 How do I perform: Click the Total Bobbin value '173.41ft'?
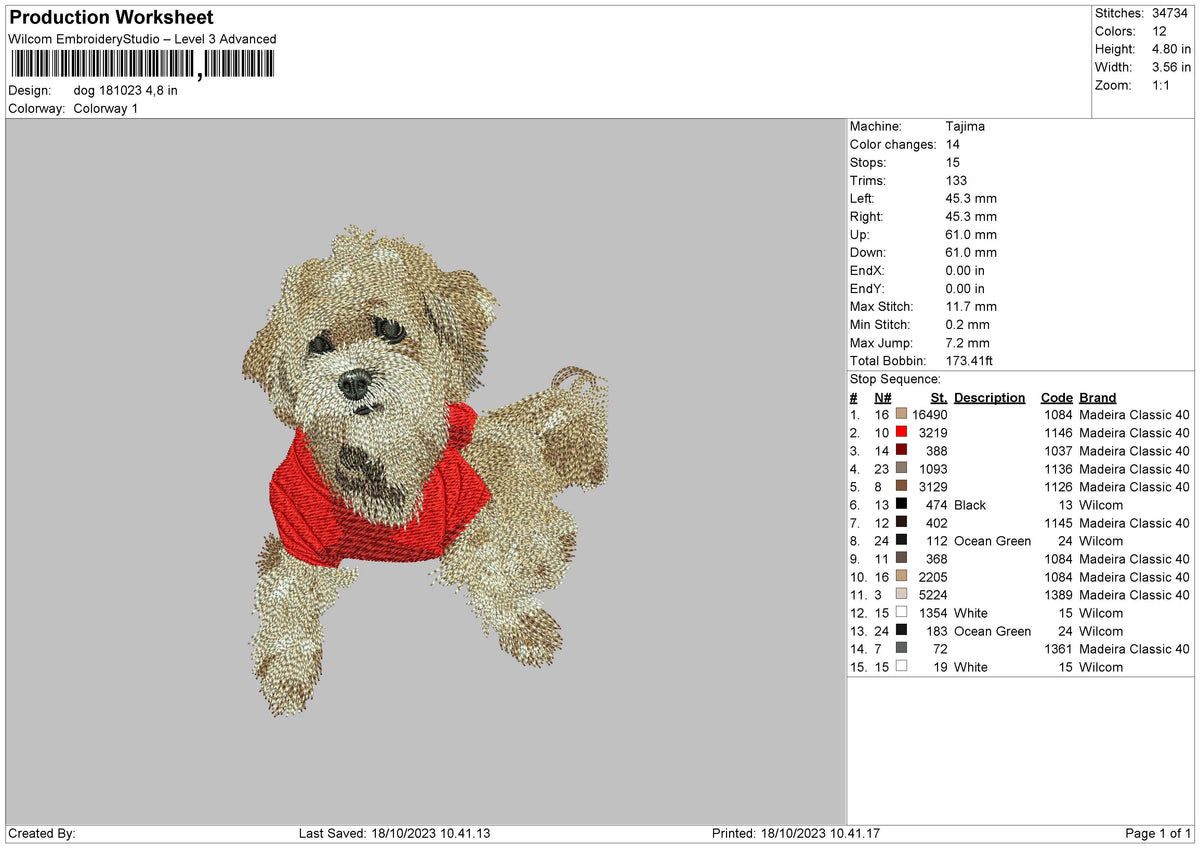(969, 361)
